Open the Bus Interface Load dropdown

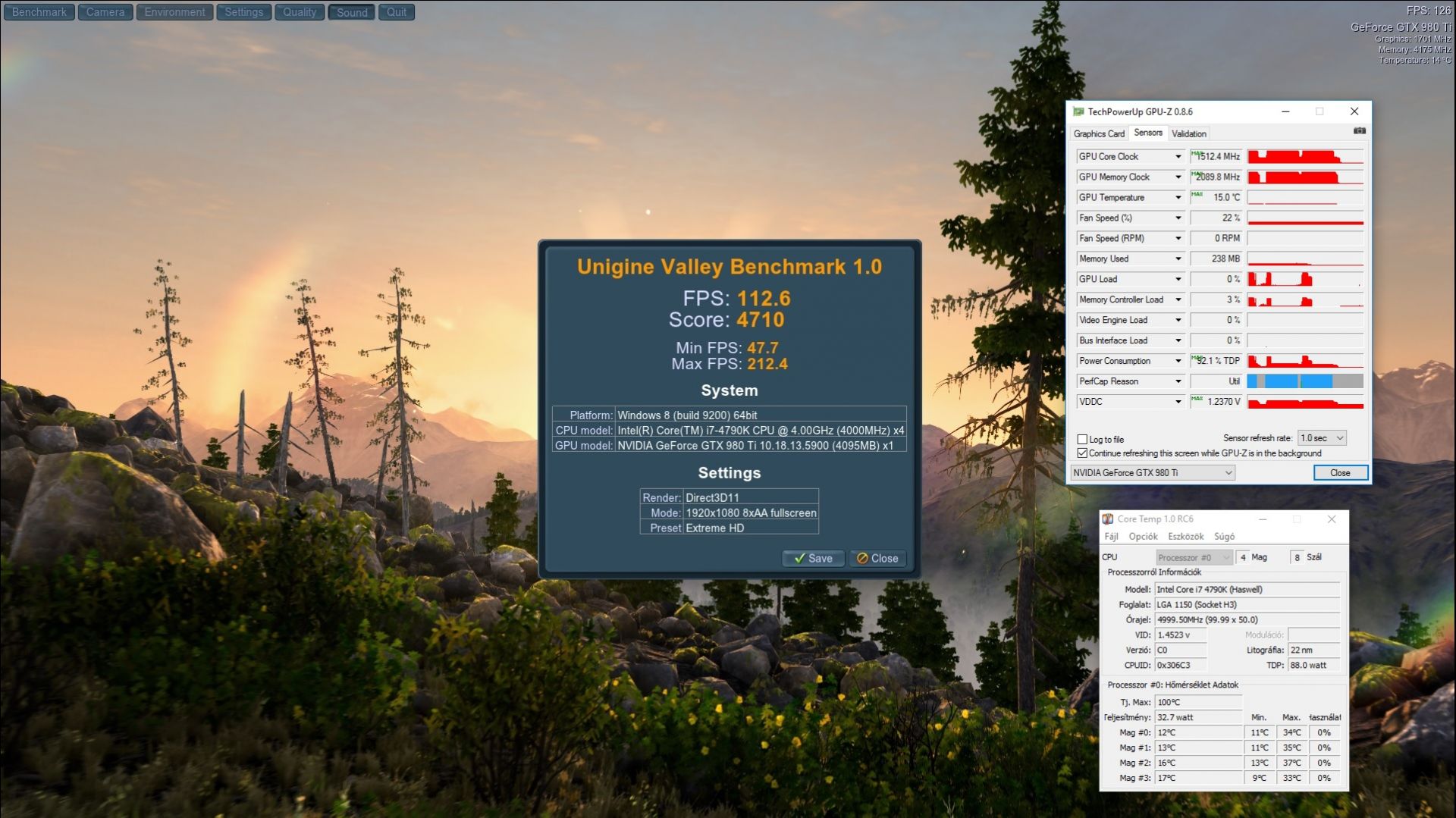pyautogui.click(x=1178, y=341)
